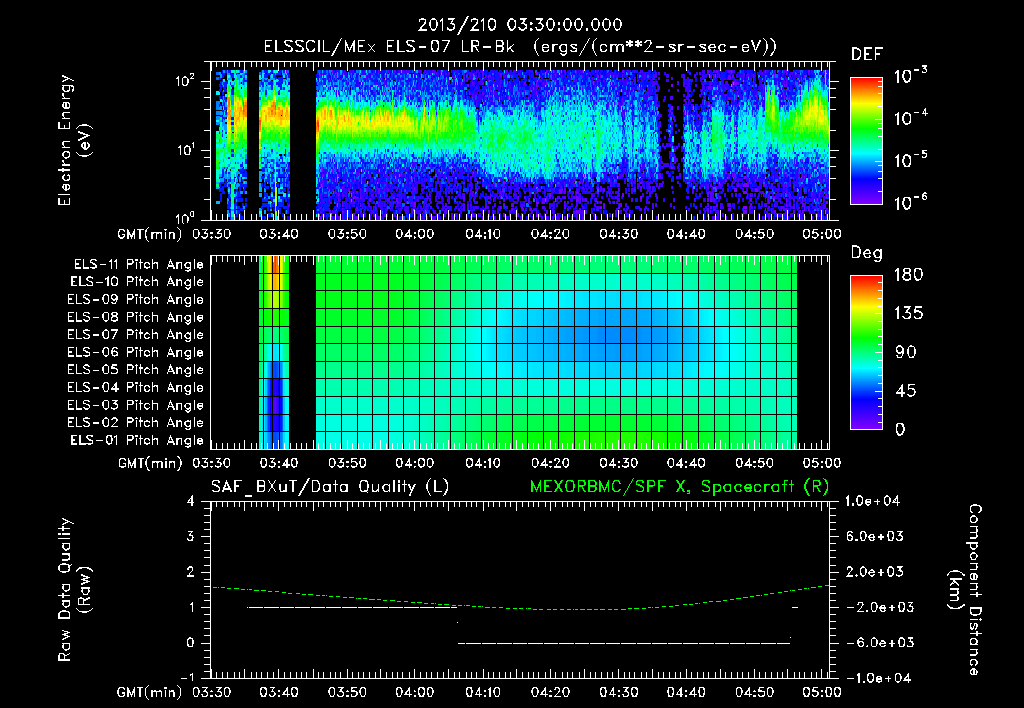Select the ELS-03 Pitch Angle row label
Viewport: 1024px width, 708px height.
point(136,405)
